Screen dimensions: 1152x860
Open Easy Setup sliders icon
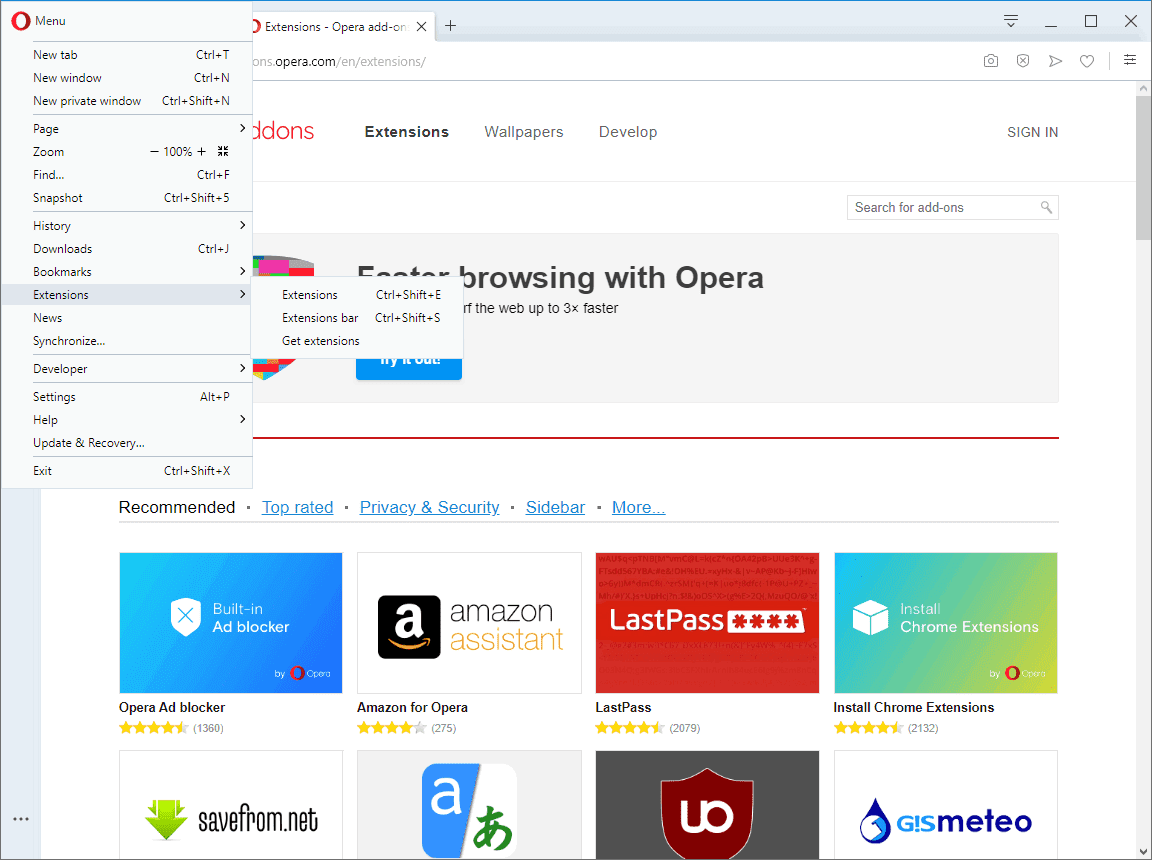tap(1130, 60)
